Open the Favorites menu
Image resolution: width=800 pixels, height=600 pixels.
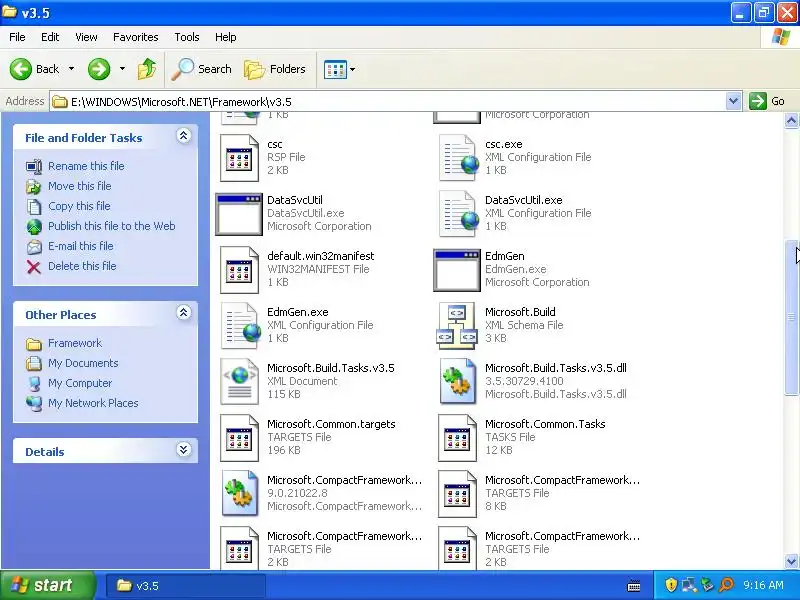136,37
